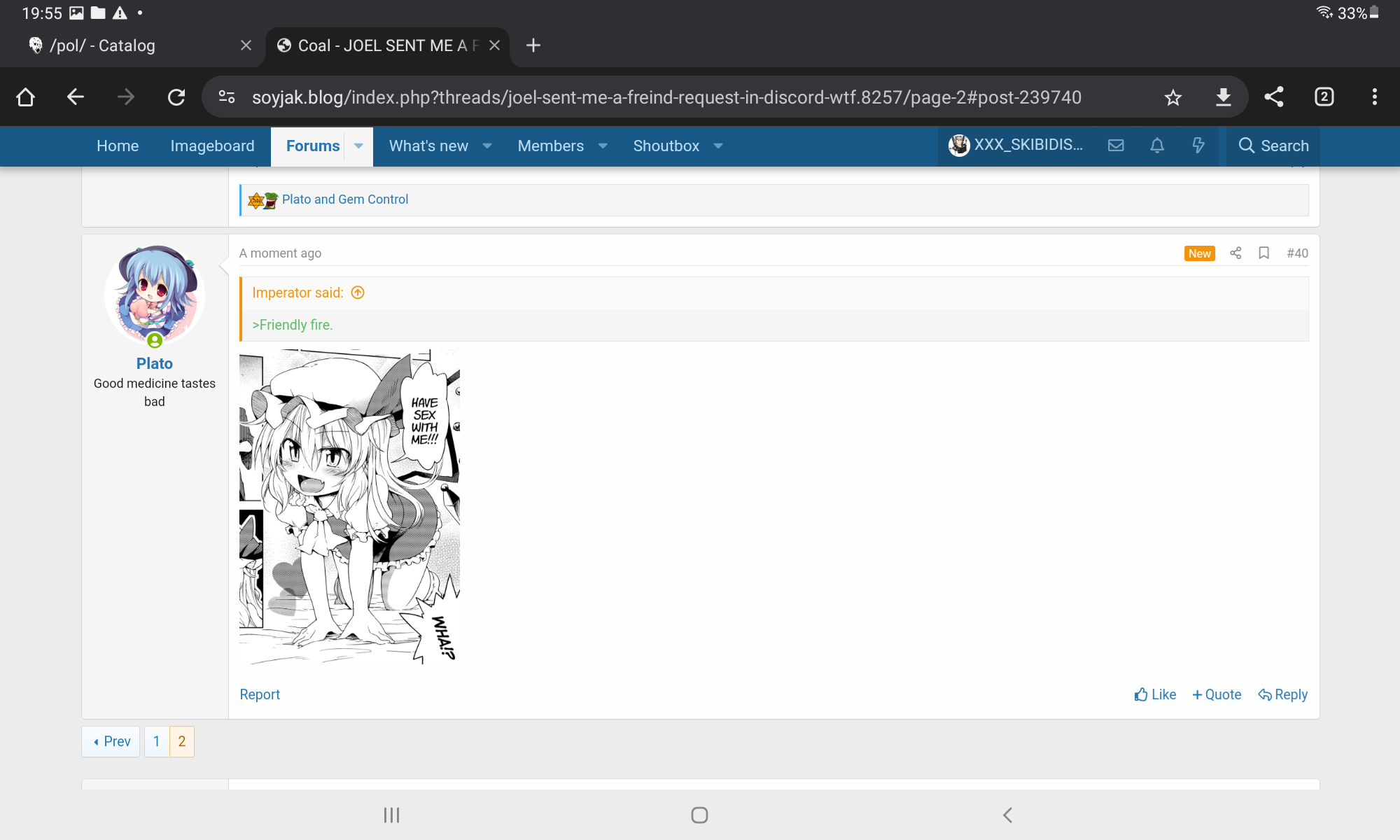1400x840 pixels.
Task: Open Plato's avatar image
Action: [x=155, y=295]
